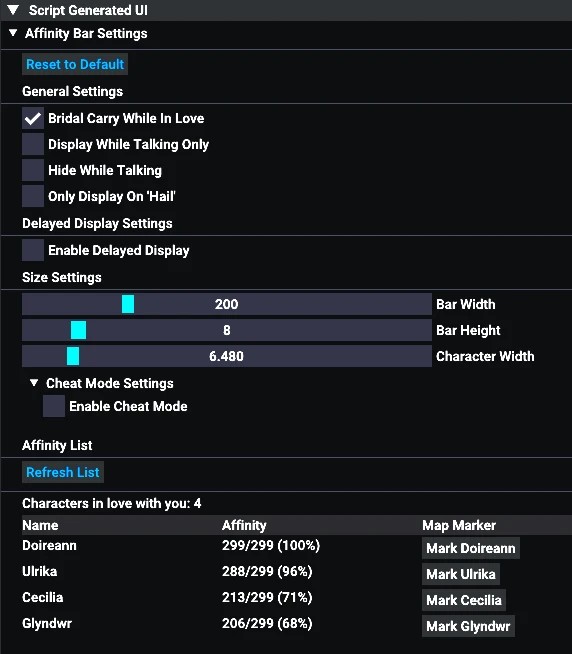
Task: Click the Name column header
Action: click(x=40, y=525)
